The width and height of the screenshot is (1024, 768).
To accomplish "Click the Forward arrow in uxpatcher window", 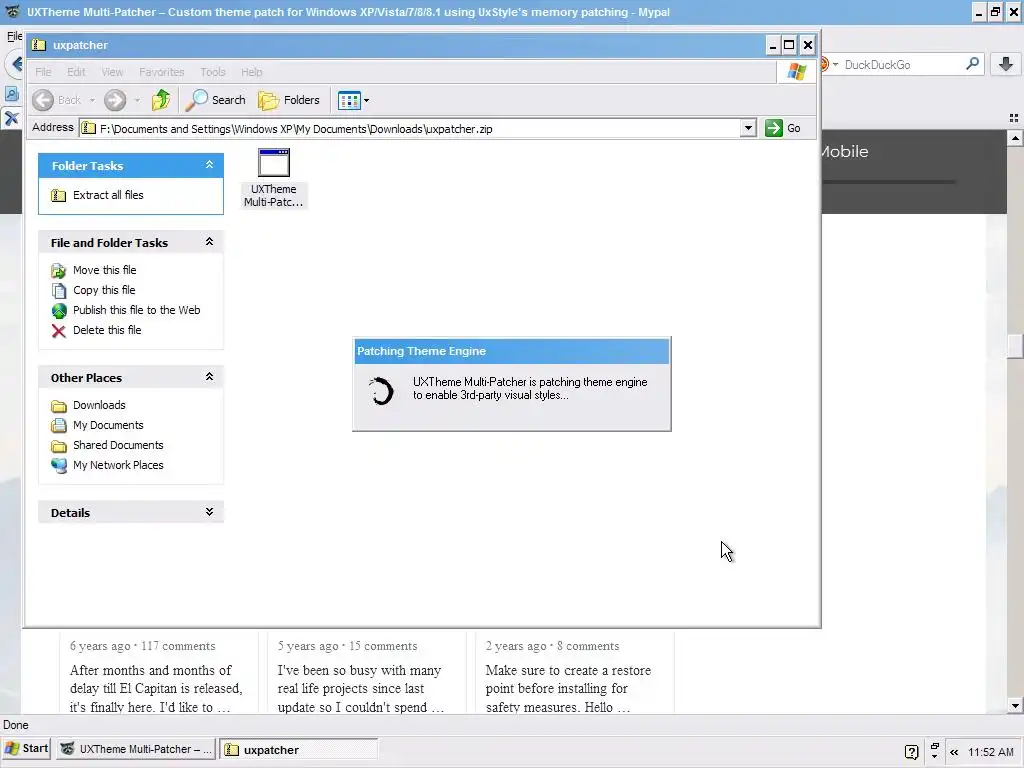I will click(x=115, y=100).
